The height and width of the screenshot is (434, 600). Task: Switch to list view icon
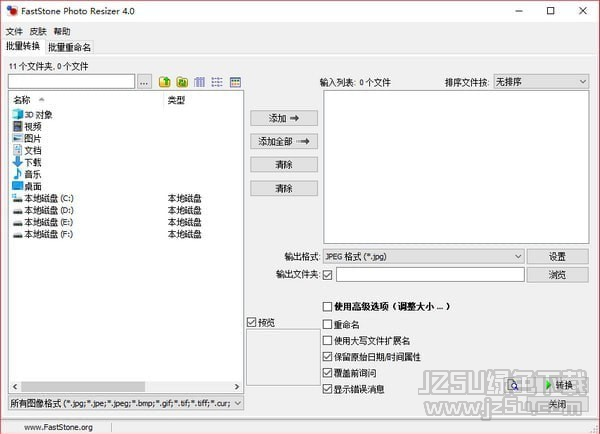217,82
